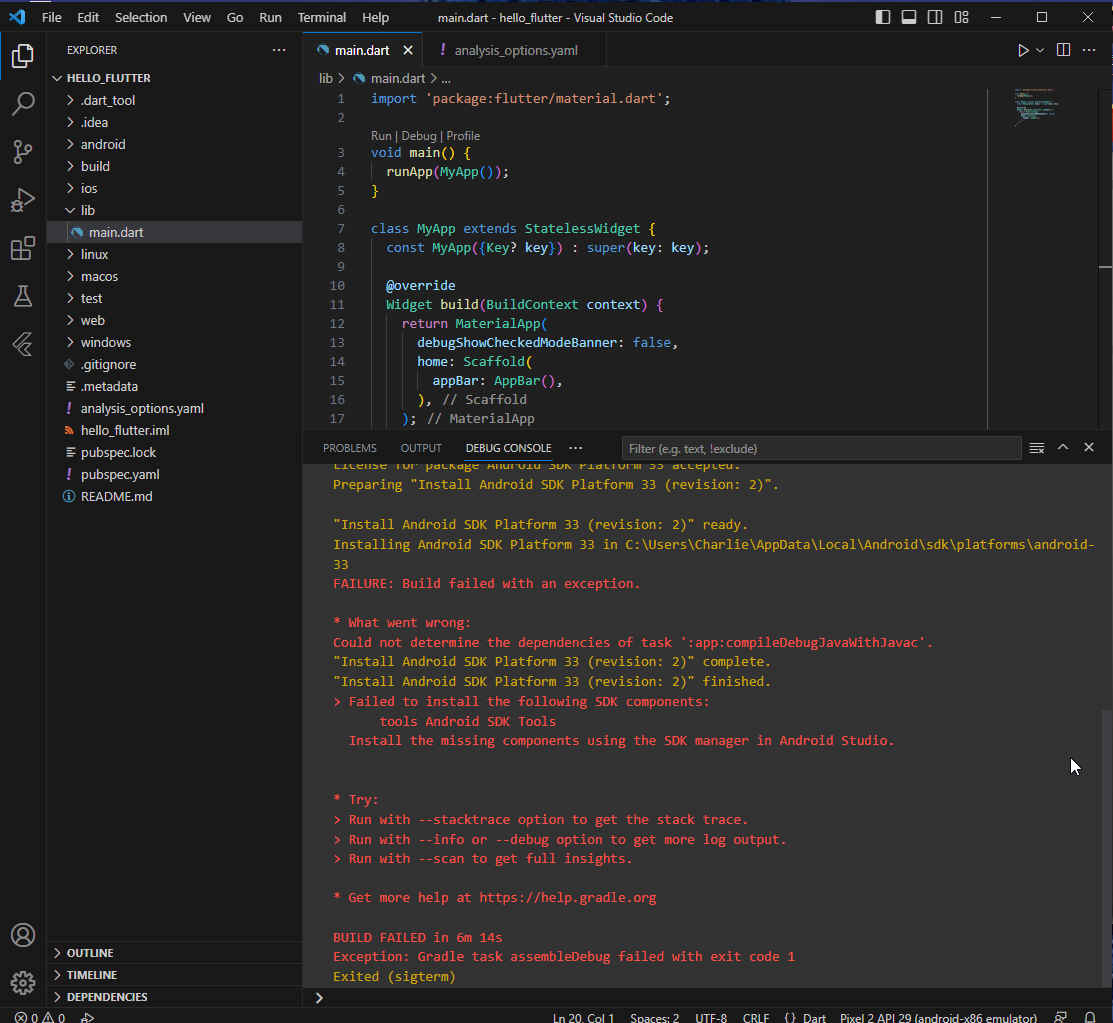Click Spaces: 2 indentation setting
Screen dimensions: 1113x1023
pyautogui.click(x=654, y=1017)
